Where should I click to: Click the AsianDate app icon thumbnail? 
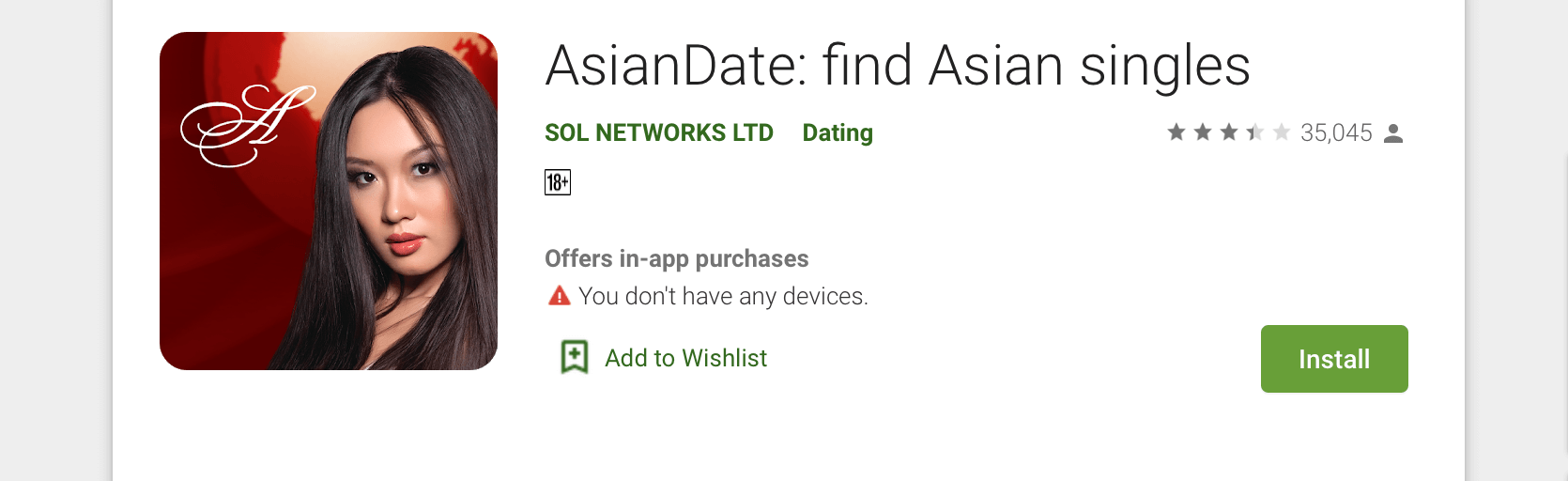(x=329, y=201)
